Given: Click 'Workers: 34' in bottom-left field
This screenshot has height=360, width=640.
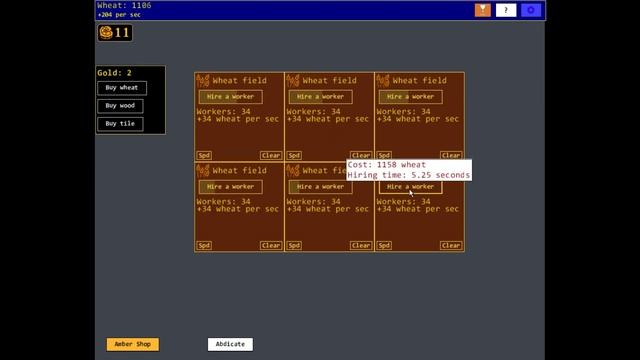Looking at the screenshot, I should click(x=223, y=201).
